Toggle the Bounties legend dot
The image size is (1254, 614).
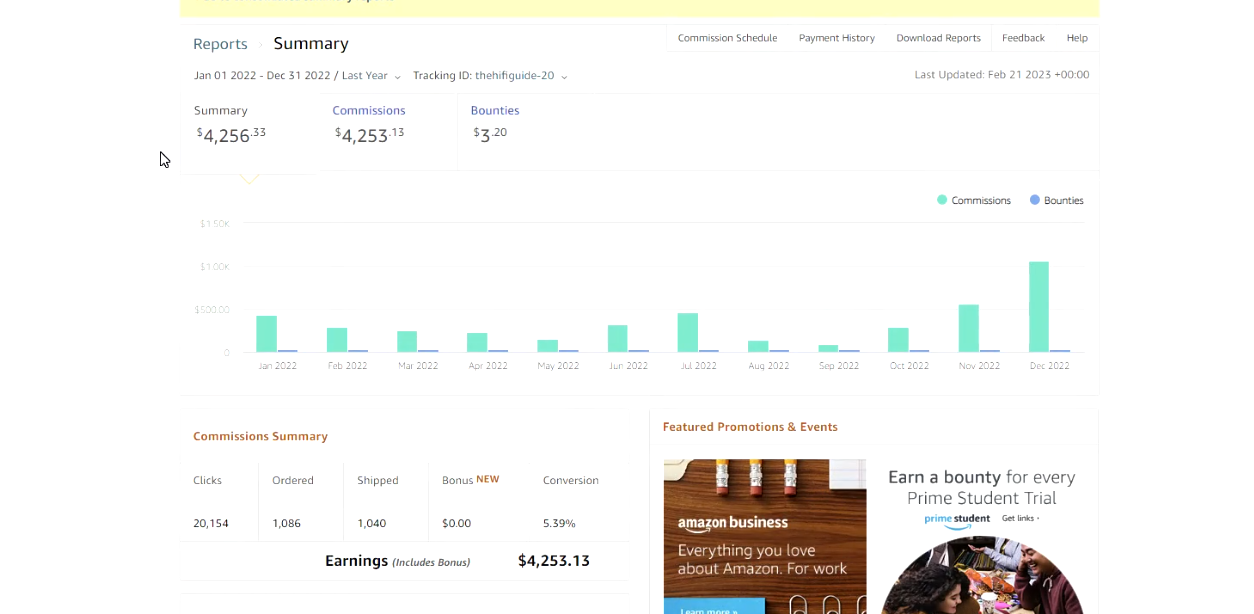tap(1035, 200)
